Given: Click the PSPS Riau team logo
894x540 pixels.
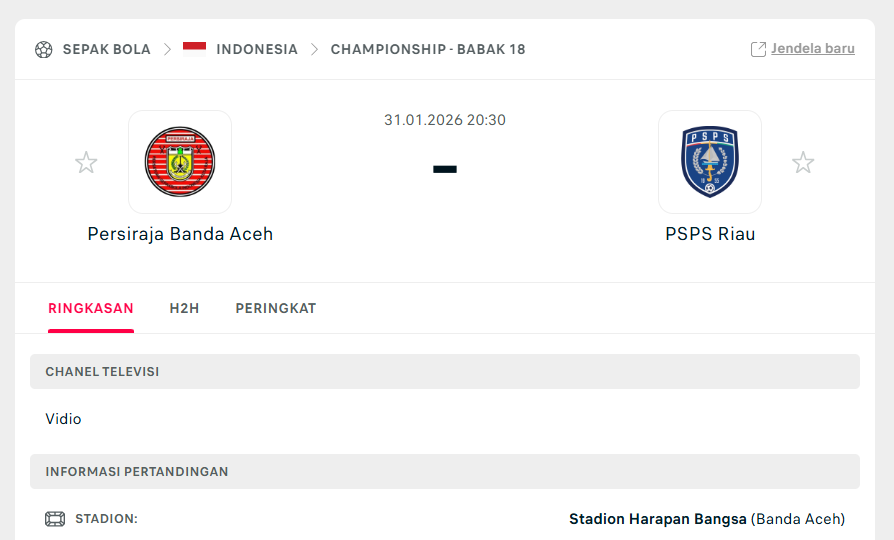Looking at the screenshot, I should pyautogui.click(x=710, y=162).
